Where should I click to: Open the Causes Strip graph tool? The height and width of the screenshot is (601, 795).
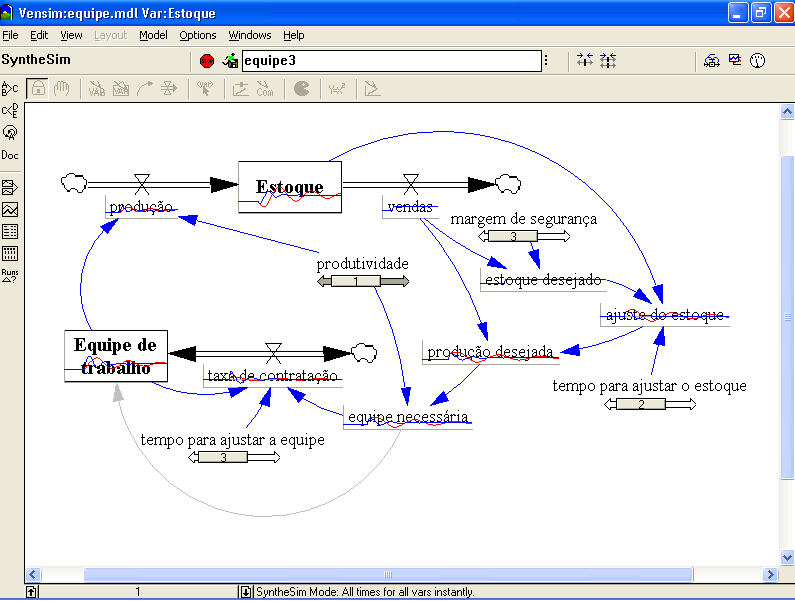pos(10,188)
